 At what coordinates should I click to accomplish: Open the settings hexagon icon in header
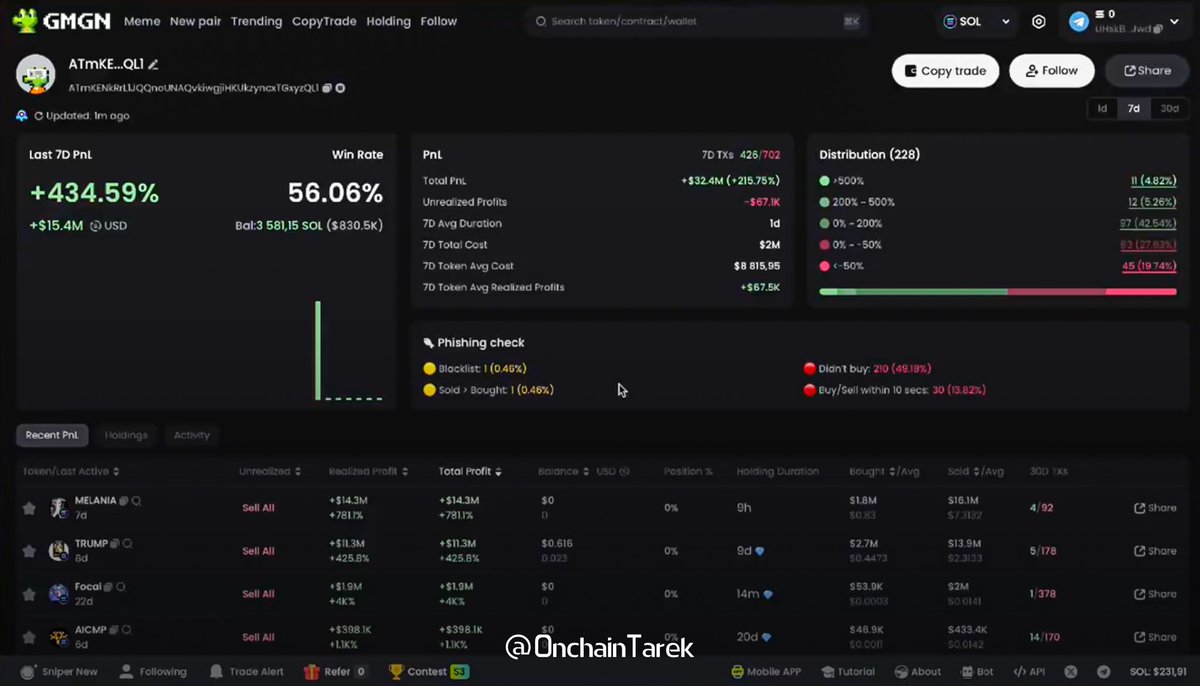[1039, 21]
